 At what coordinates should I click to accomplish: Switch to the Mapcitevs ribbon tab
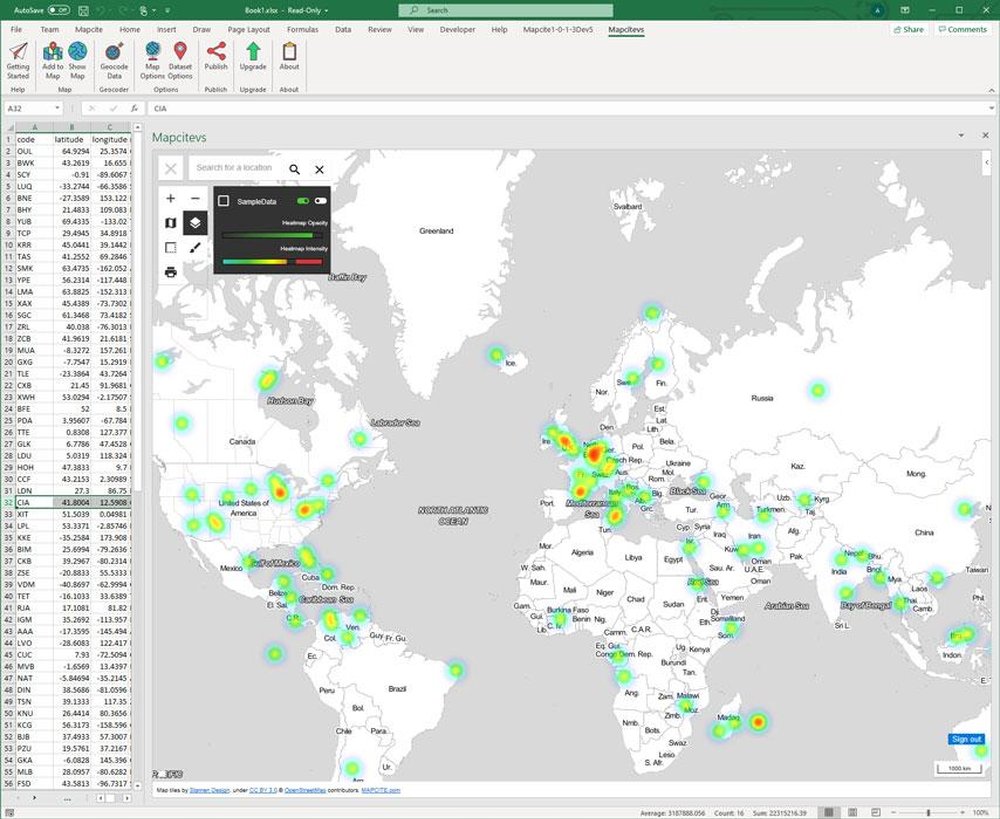coord(626,29)
